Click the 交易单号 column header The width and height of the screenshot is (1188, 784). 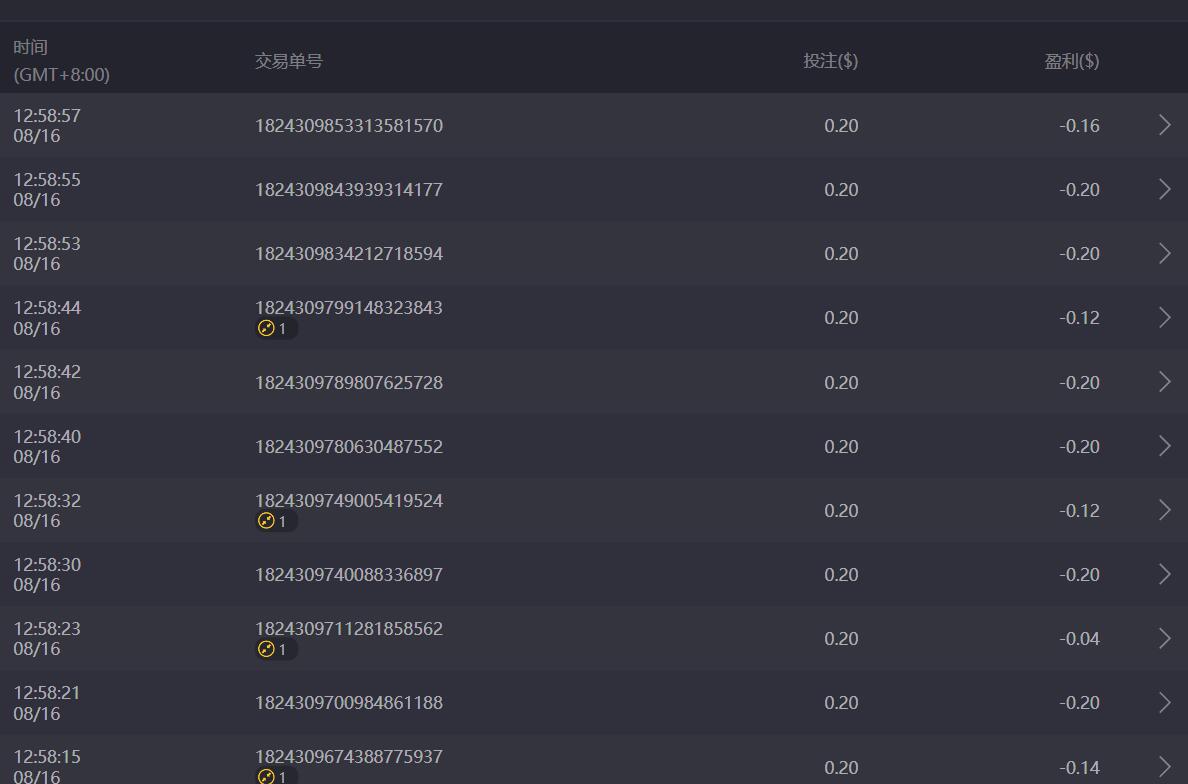(288, 61)
